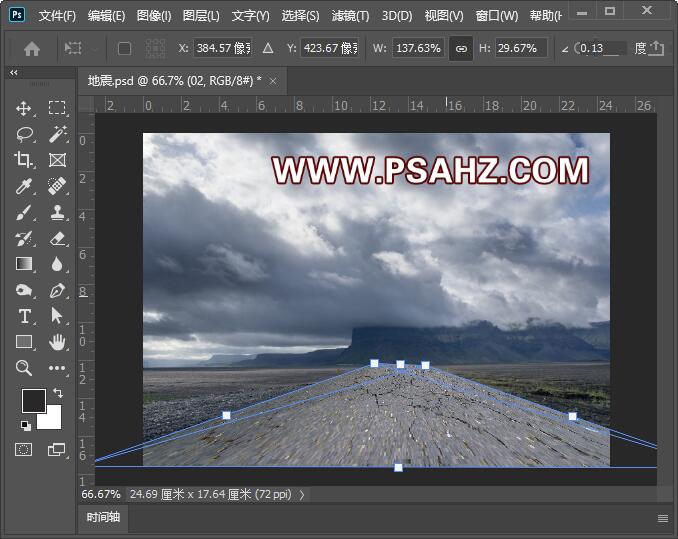Click the W width percentage field
Viewport: 678px width, 539px height.
419,48
